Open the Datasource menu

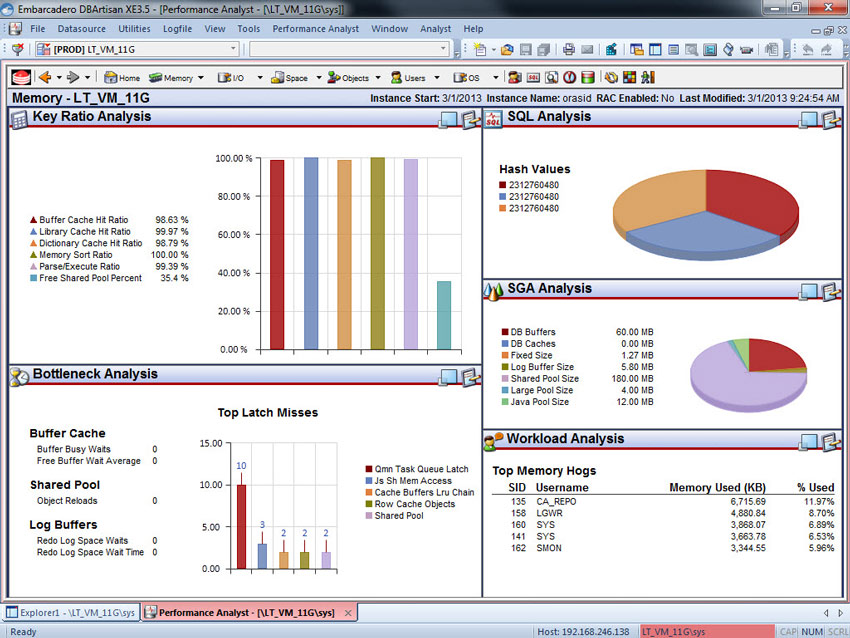coord(82,29)
